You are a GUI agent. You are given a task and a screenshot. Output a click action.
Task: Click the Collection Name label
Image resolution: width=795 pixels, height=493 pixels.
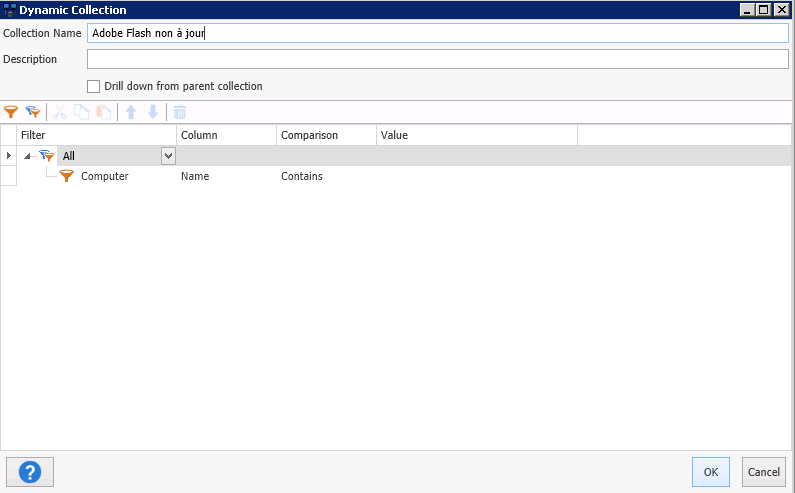pos(42,33)
